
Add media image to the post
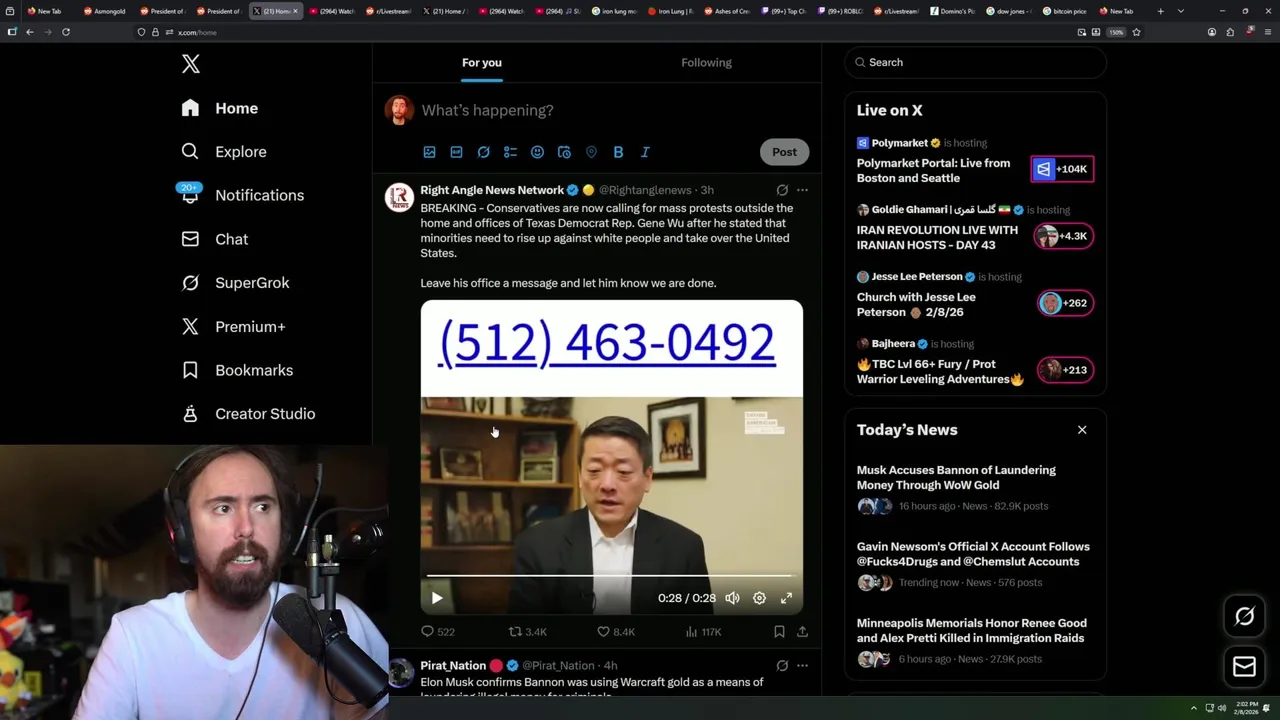(429, 152)
